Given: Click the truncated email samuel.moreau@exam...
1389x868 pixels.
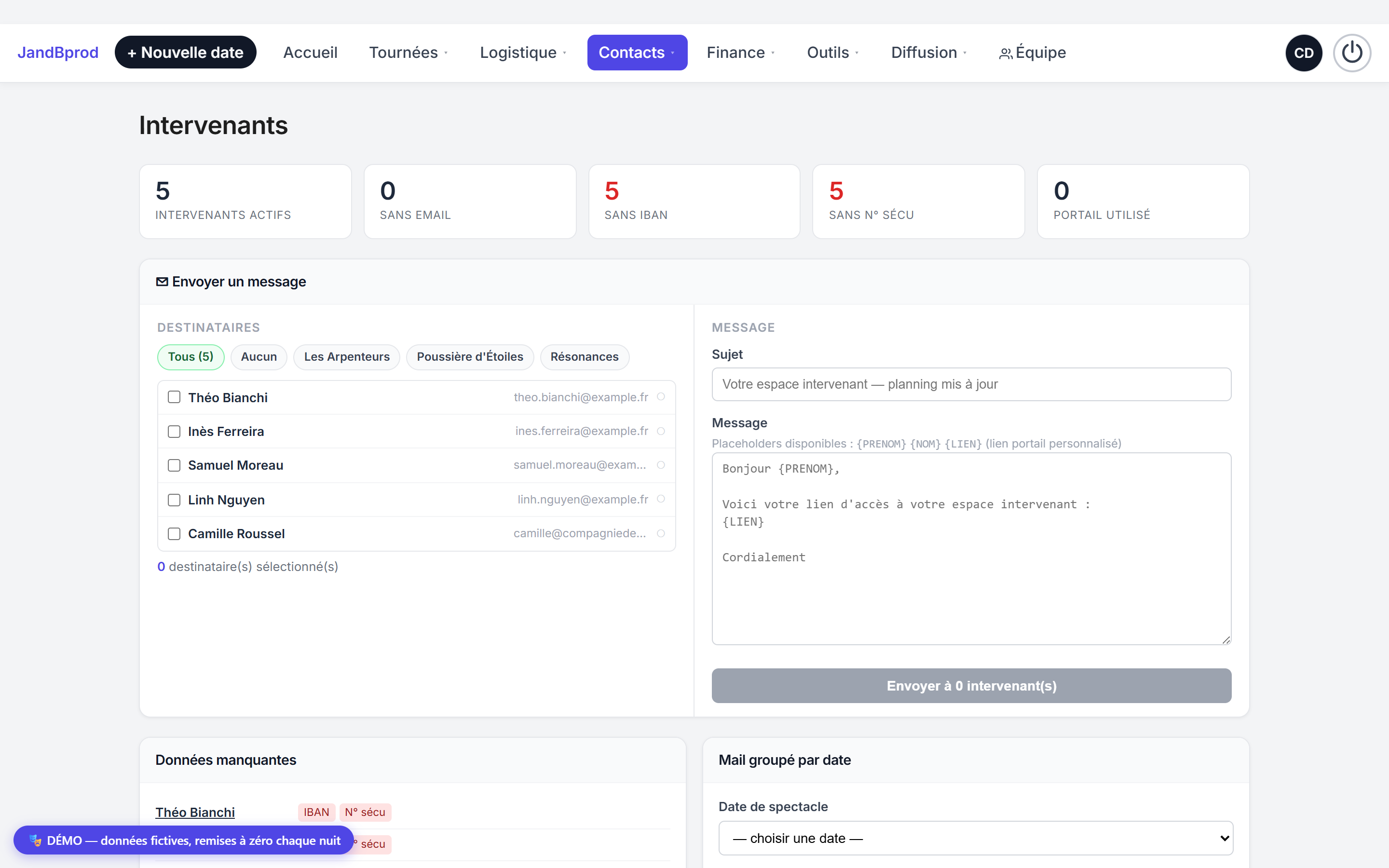Looking at the screenshot, I should 580,465.
